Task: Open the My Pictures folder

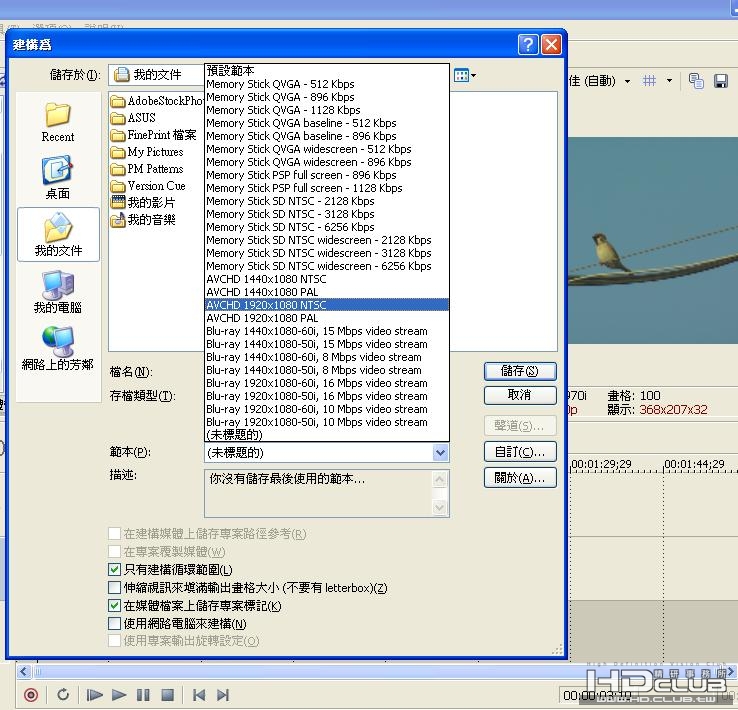Action: coord(147,152)
